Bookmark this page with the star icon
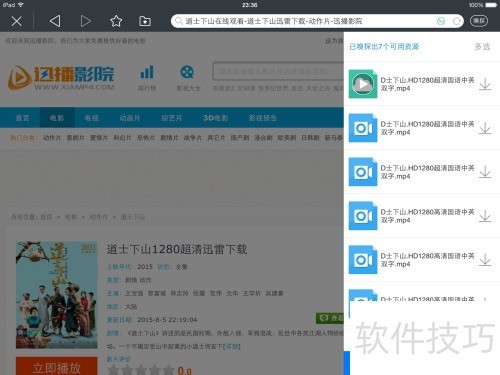 [x=116, y=21]
